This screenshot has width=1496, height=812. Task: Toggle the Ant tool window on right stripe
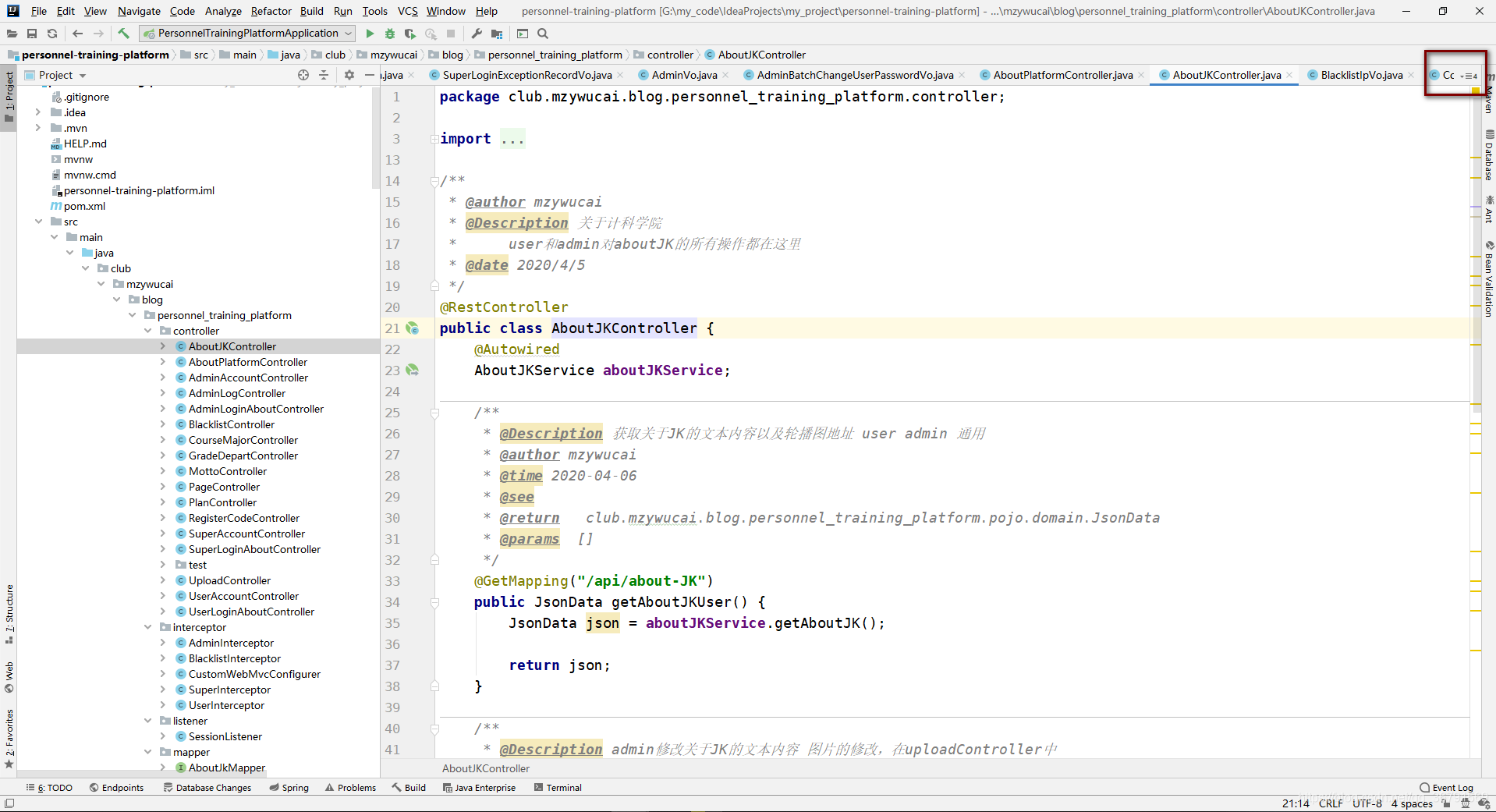(1488, 209)
